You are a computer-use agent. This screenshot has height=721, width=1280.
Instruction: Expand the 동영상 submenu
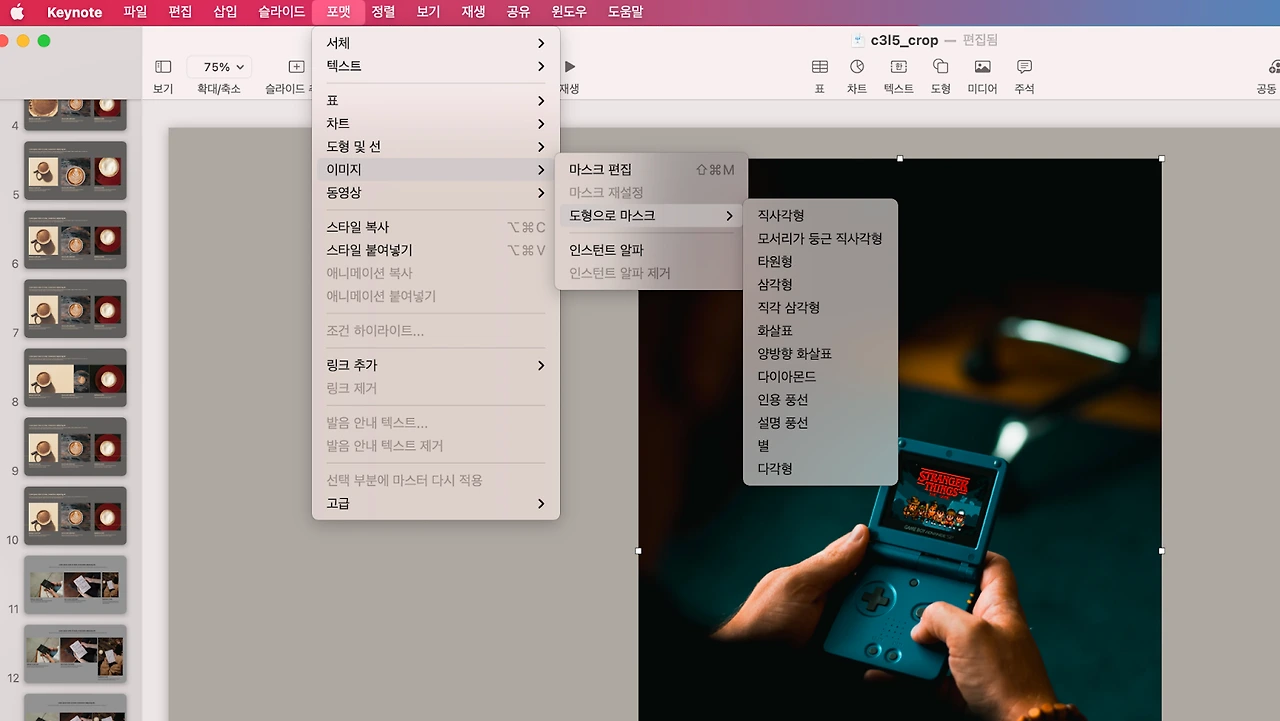pyautogui.click(x=436, y=193)
